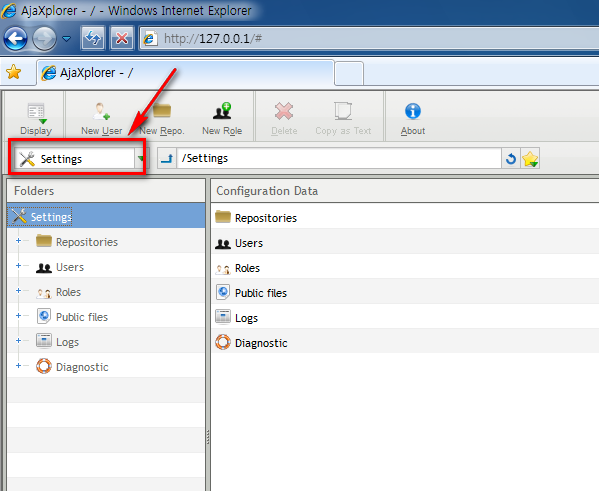Click the browser address bar URL
This screenshot has width=599, height=491.
[369, 38]
